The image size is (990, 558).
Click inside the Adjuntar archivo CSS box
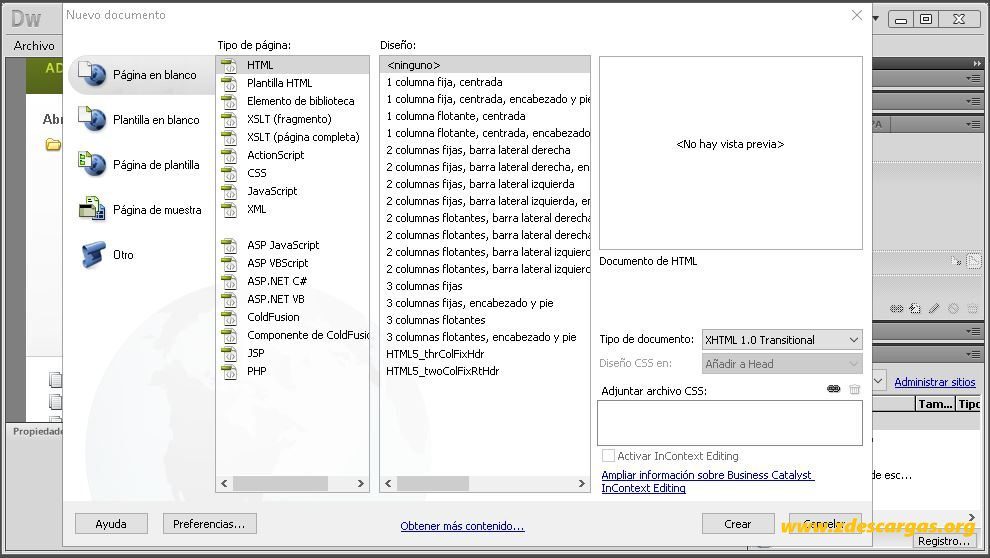click(730, 424)
